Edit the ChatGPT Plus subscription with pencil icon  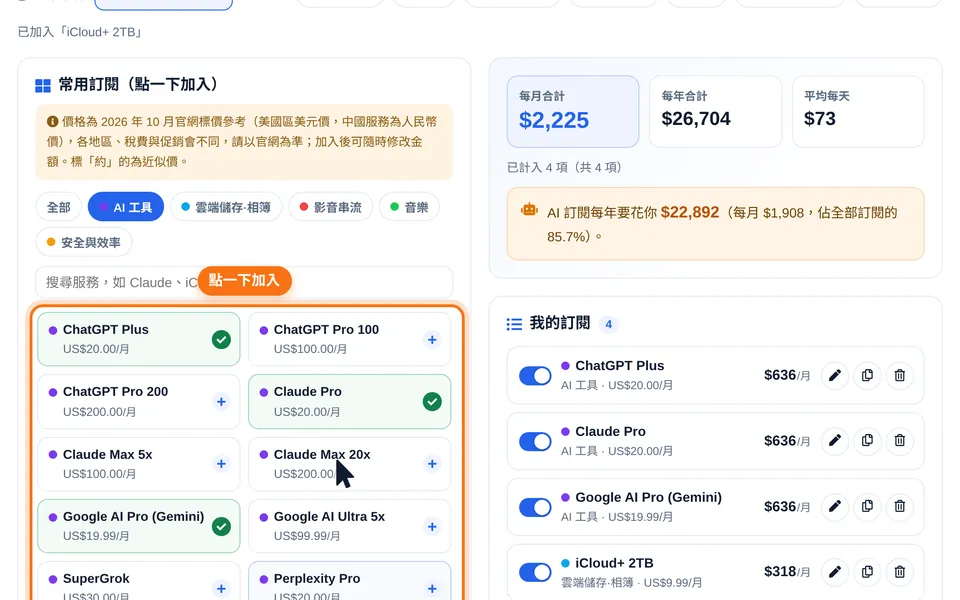834,375
